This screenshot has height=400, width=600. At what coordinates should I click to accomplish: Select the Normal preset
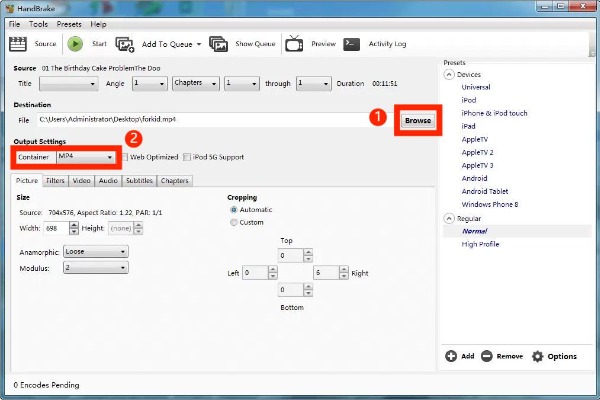click(474, 231)
